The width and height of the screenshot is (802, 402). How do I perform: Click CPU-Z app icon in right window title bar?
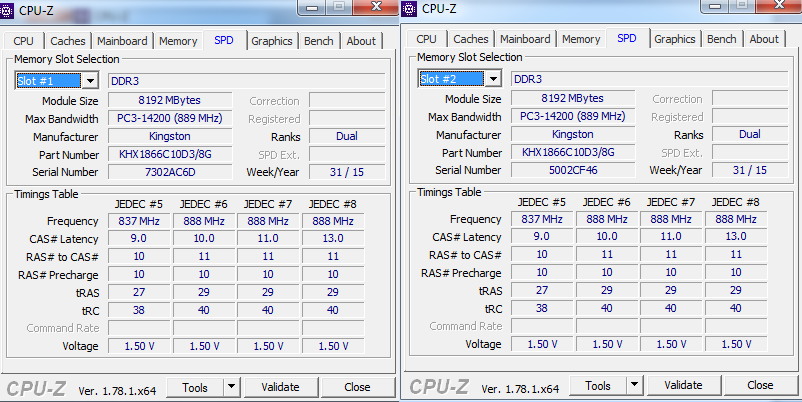(409, 9)
